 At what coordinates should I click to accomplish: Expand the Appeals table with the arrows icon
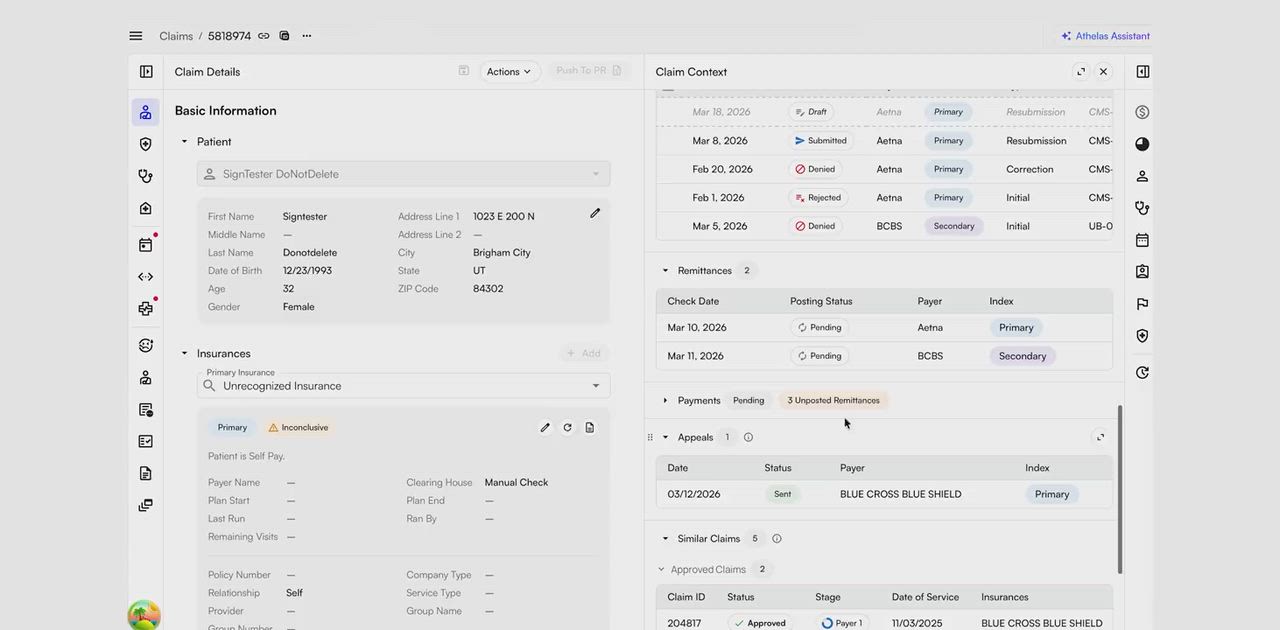pyautogui.click(x=1100, y=437)
